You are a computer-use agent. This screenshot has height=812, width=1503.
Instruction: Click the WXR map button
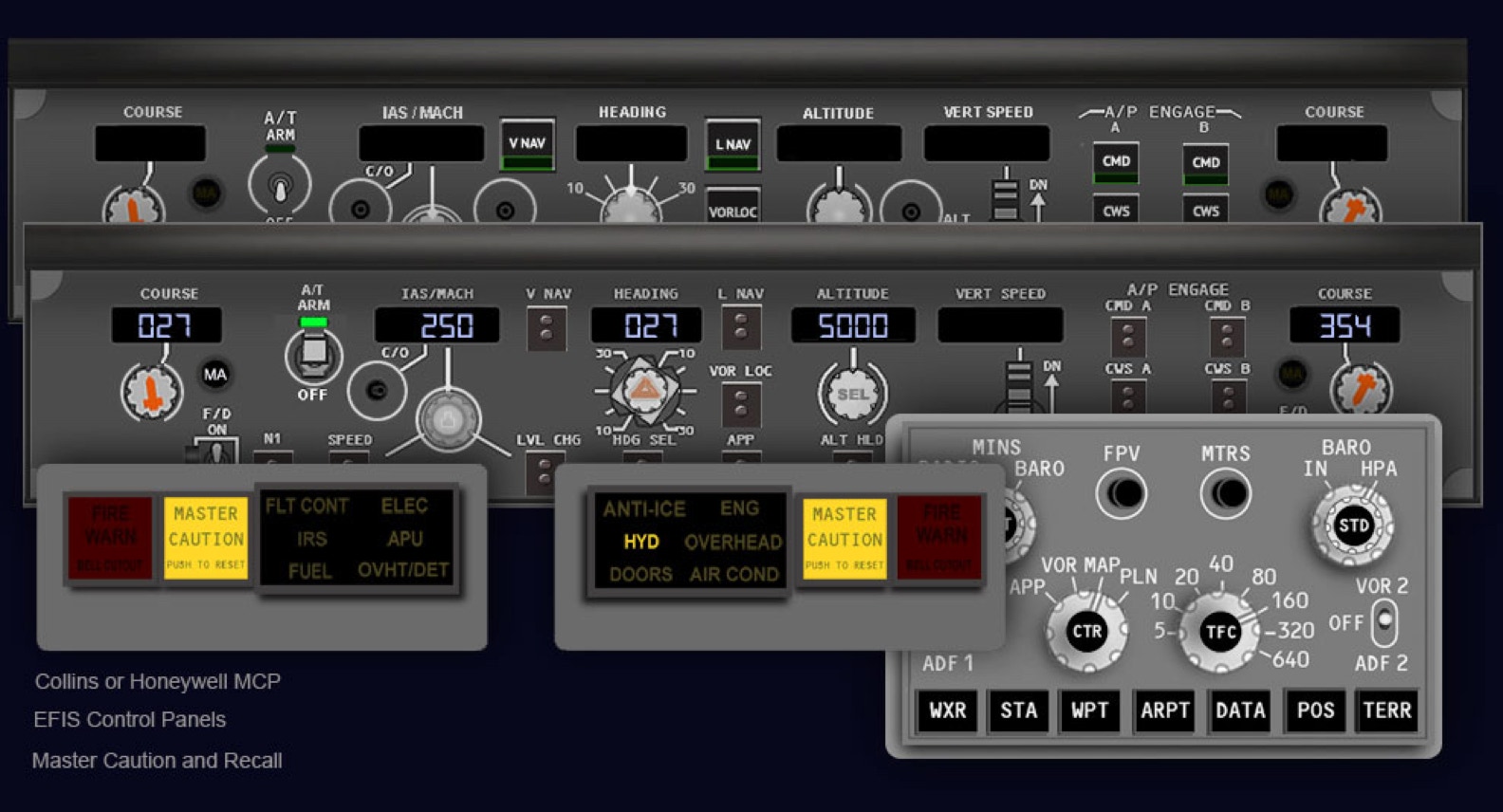click(x=947, y=711)
